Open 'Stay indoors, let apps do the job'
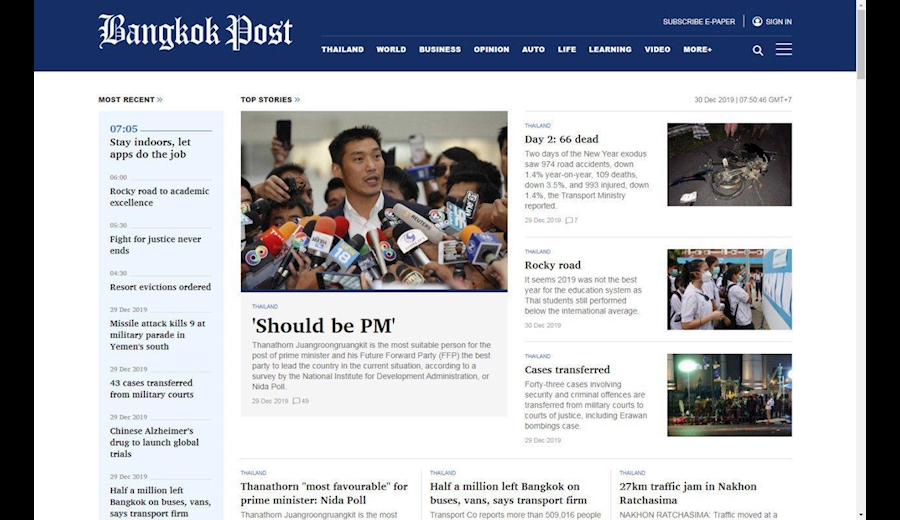This screenshot has width=900, height=520. point(150,148)
